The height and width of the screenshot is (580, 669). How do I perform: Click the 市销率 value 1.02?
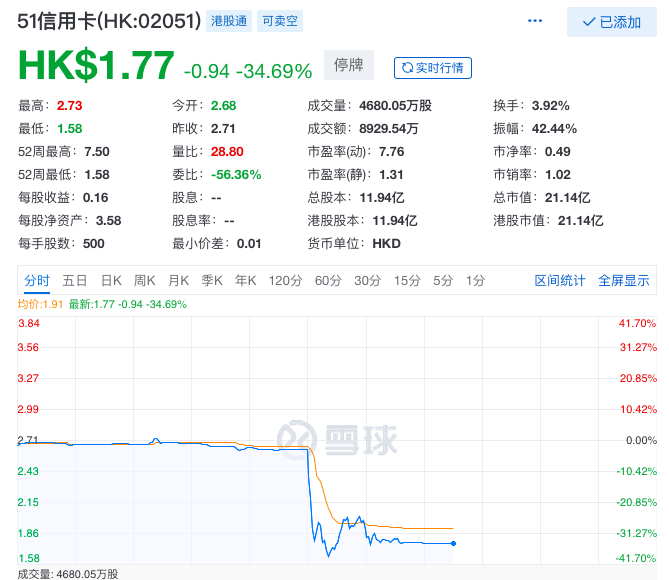pyautogui.click(x=558, y=175)
